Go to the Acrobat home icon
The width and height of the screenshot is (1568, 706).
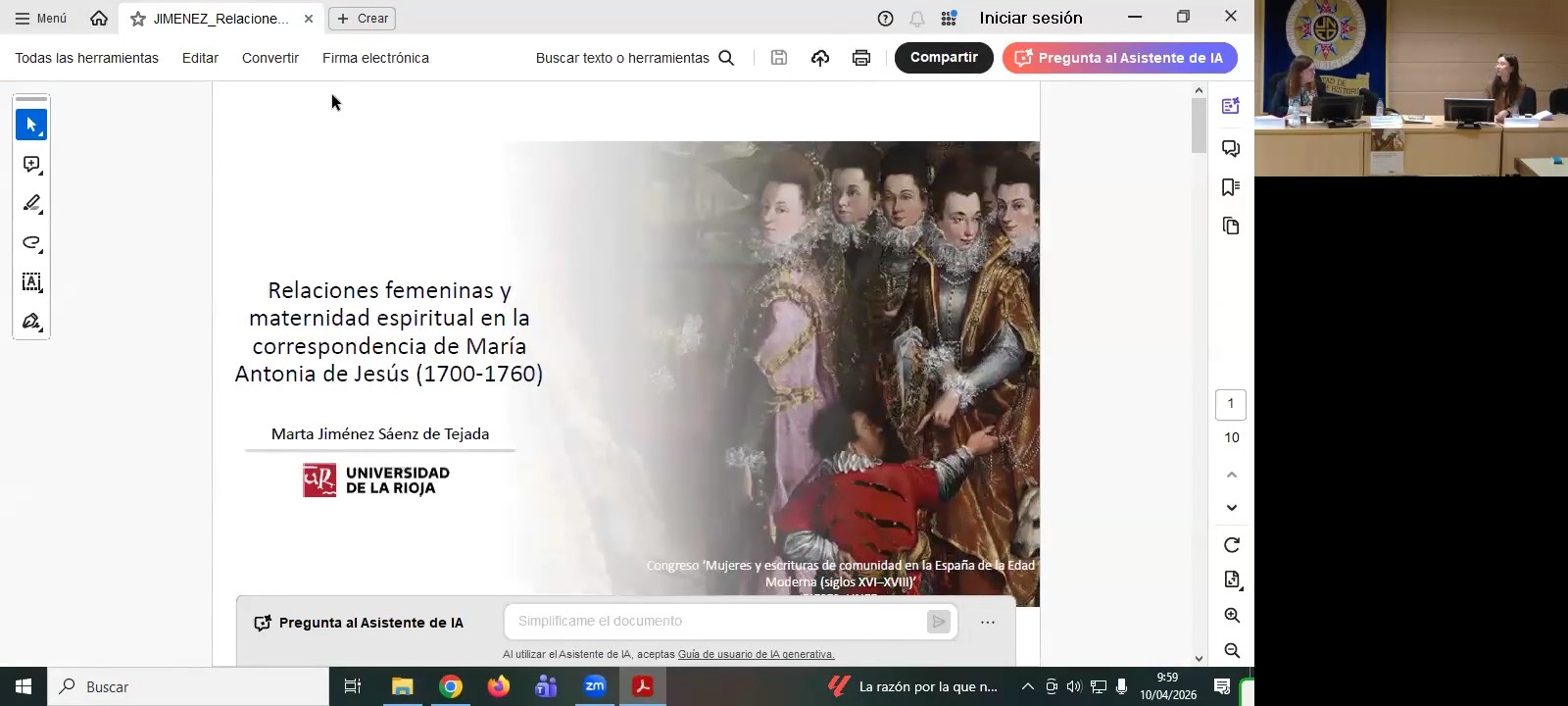99,18
